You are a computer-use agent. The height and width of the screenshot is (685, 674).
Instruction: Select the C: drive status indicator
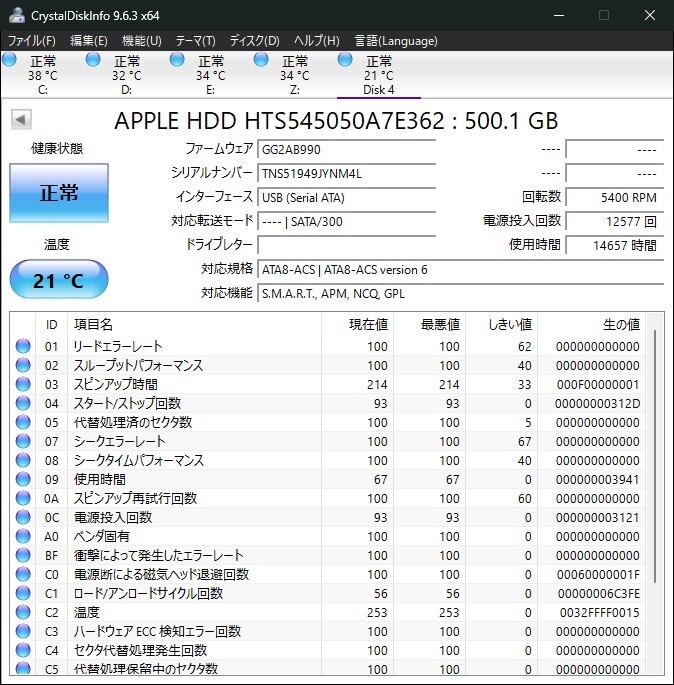pyautogui.click(x=9, y=60)
